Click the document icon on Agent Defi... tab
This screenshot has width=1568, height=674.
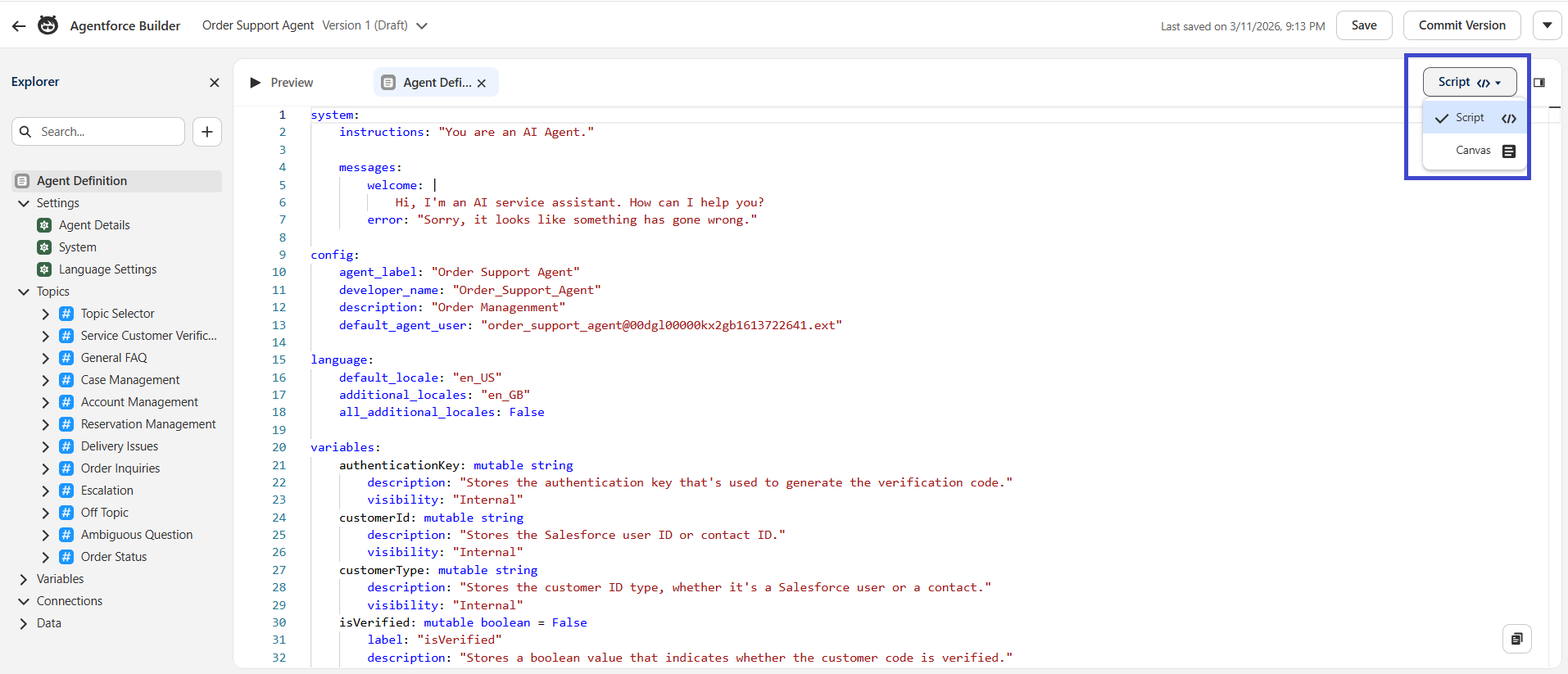pos(389,83)
